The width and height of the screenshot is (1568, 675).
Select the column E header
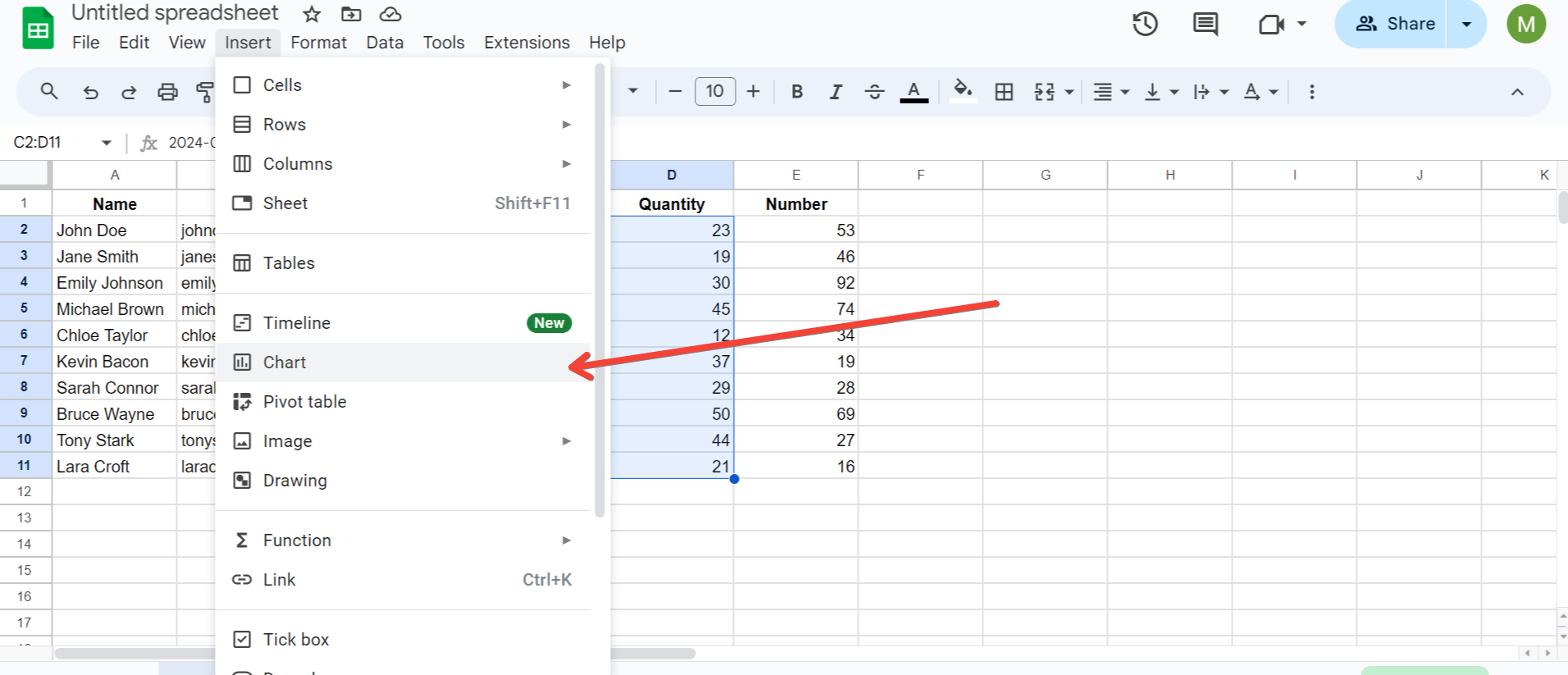pyautogui.click(x=795, y=175)
